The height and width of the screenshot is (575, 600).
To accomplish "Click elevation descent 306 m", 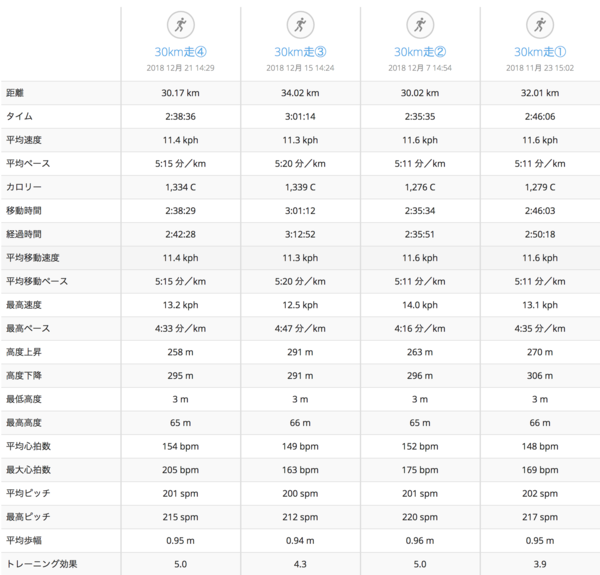I will pos(540,376).
